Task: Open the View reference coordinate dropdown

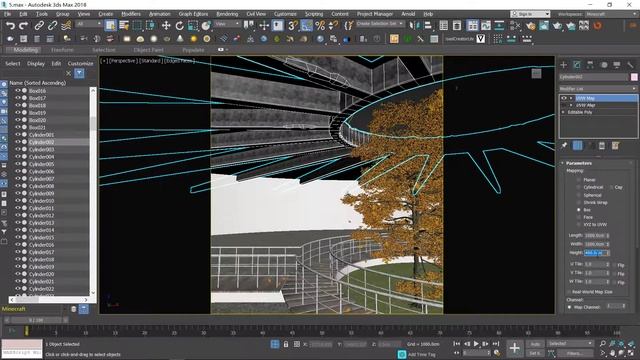Action: click(x=227, y=24)
